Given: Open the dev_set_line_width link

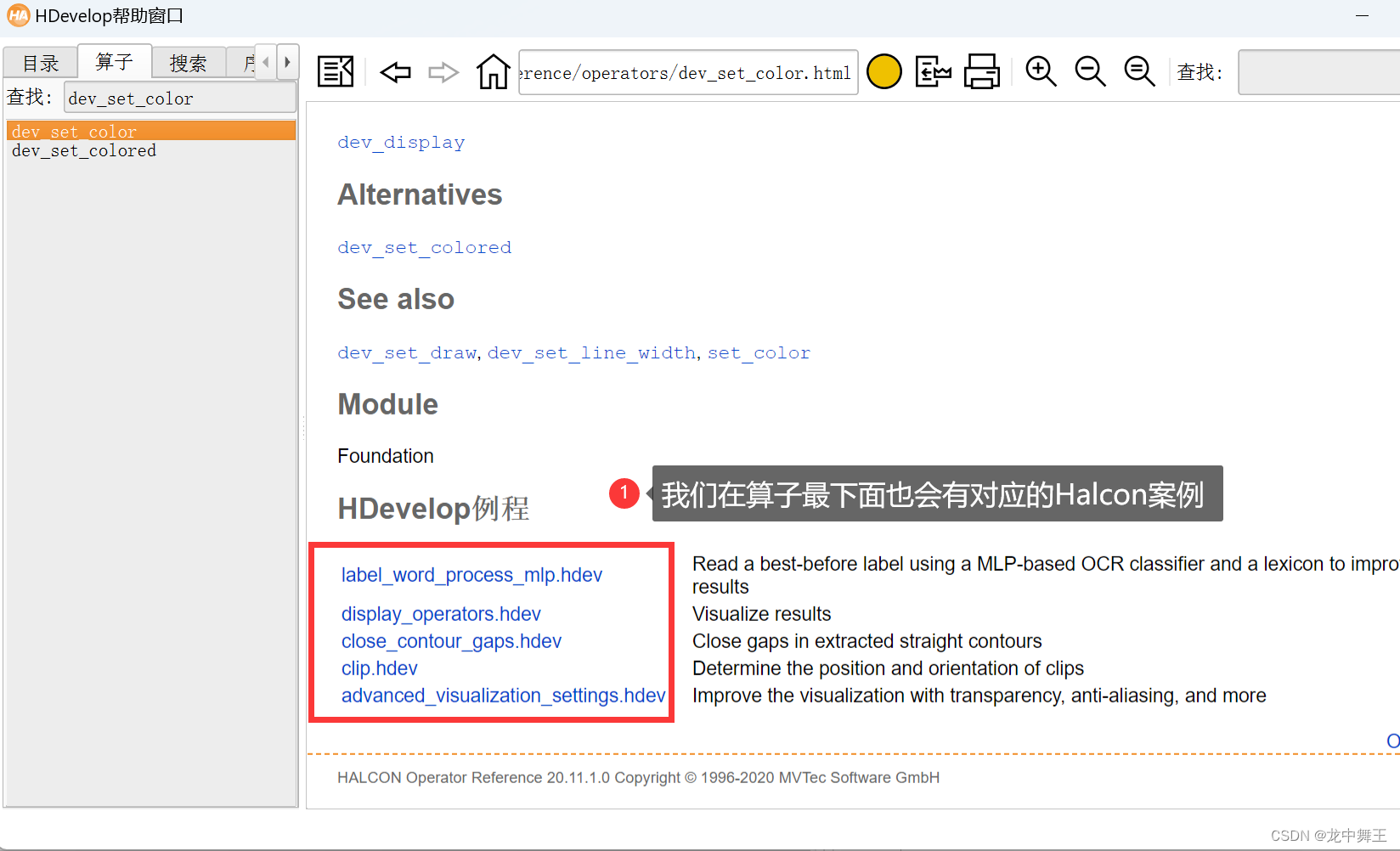Looking at the screenshot, I should click(591, 352).
